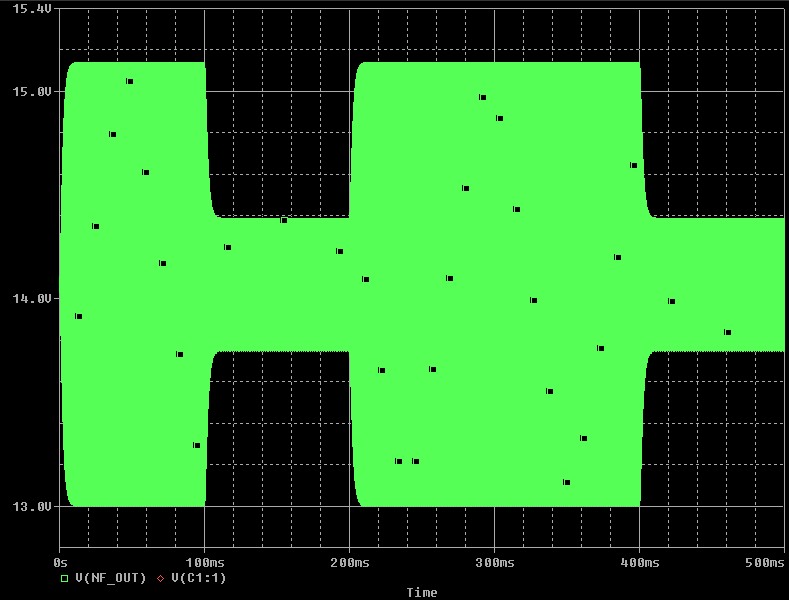Click the Time axis title
This screenshot has height=600, width=789.
click(422, 592)
